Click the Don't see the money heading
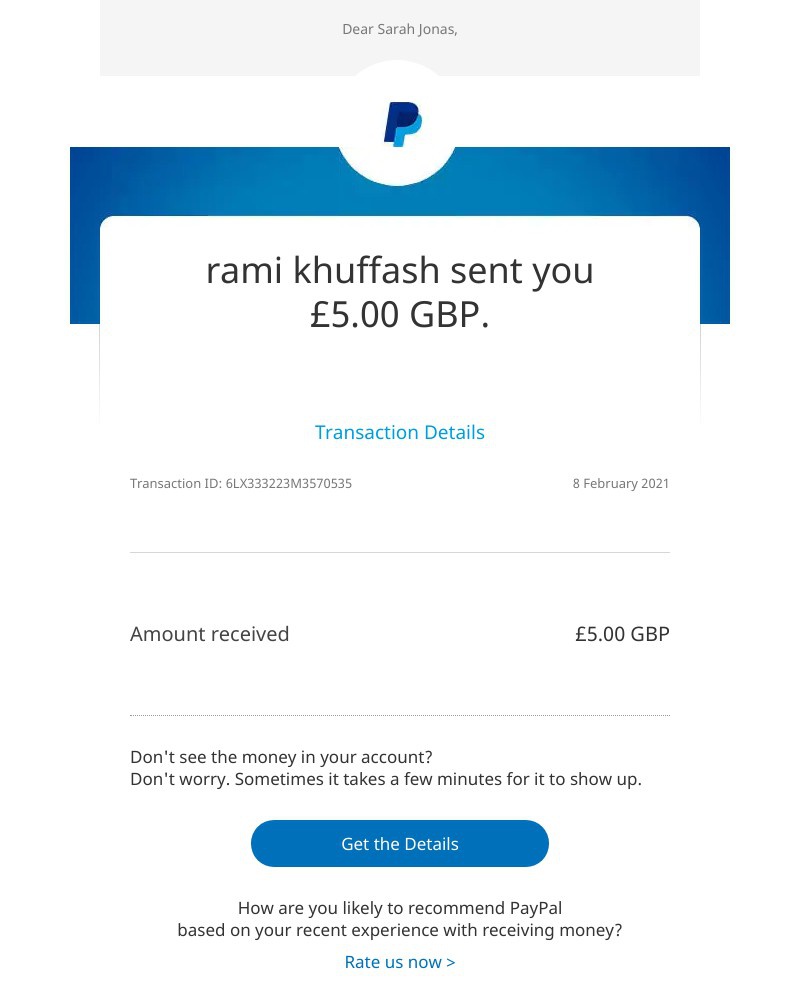 (x=281, y=757)
